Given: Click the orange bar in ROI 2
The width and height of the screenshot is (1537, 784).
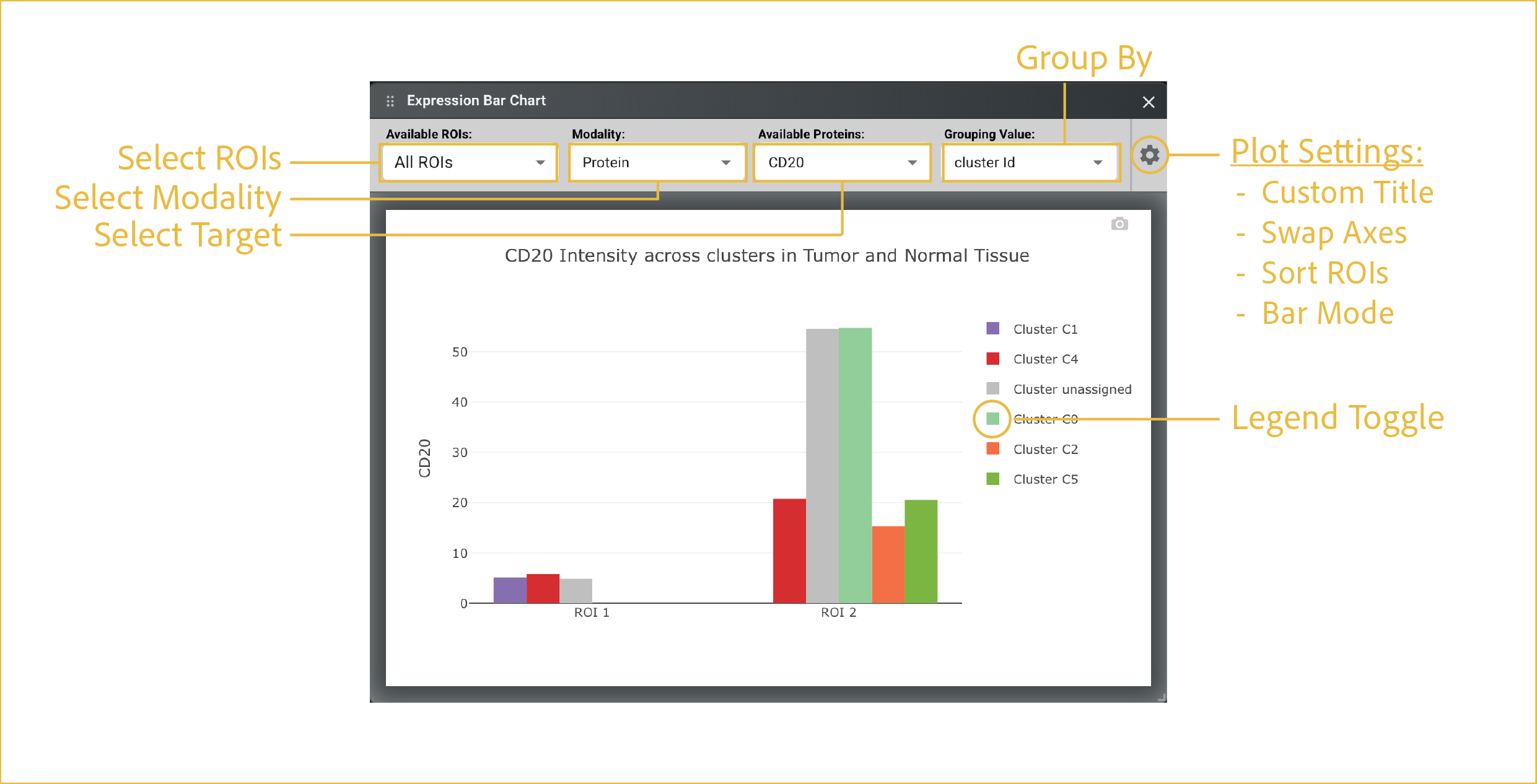Looking at the screenshot, I should tap(888, 565).
